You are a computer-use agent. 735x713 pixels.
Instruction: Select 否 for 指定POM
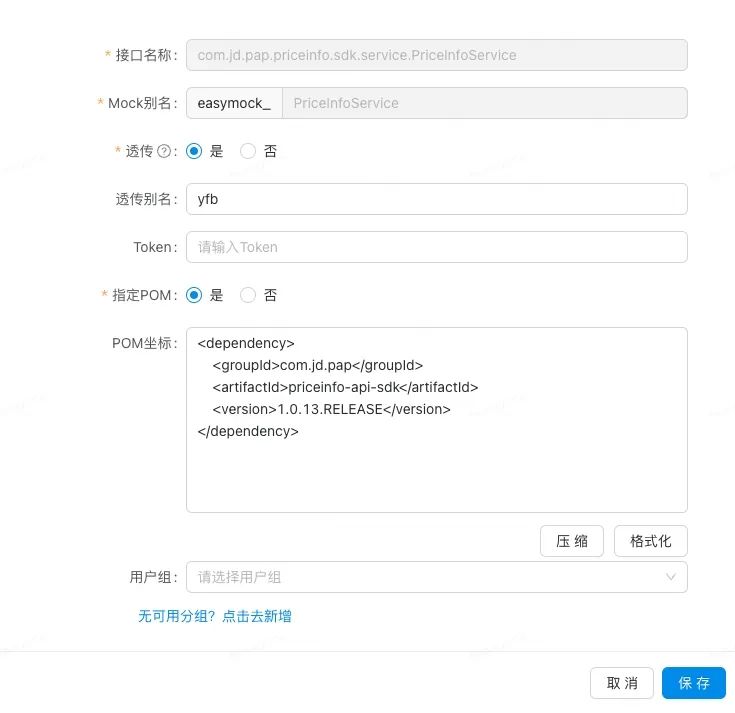(x=248, y=295)
